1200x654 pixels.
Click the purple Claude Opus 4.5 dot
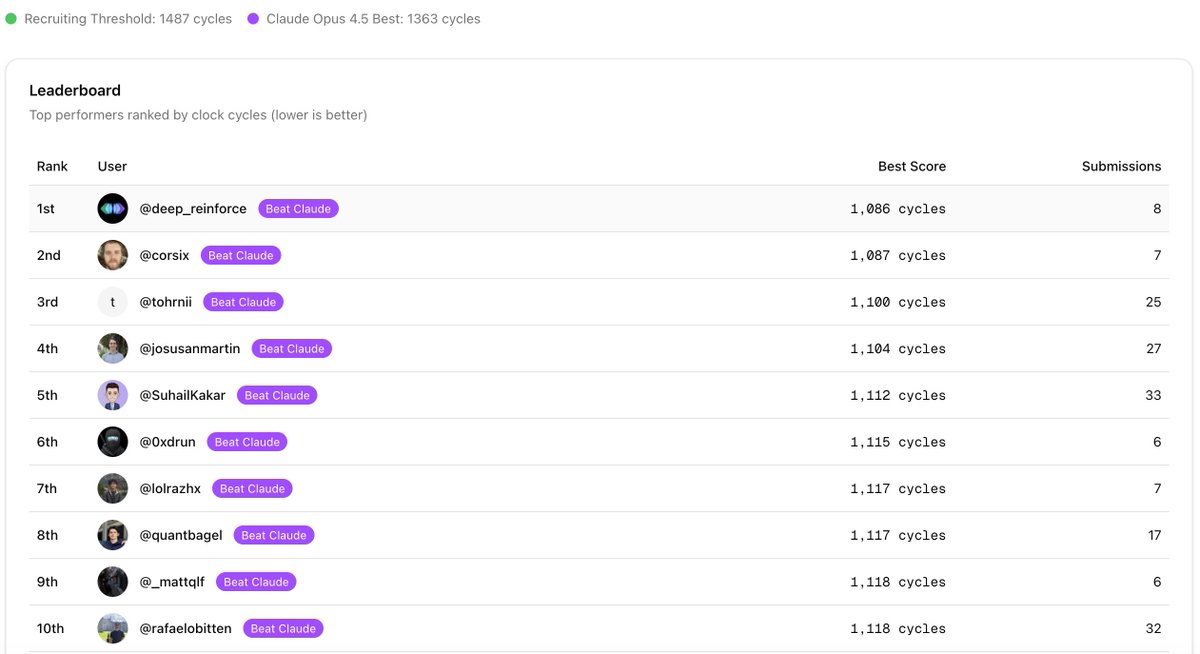pyautogui.click(x=253, y=19)
